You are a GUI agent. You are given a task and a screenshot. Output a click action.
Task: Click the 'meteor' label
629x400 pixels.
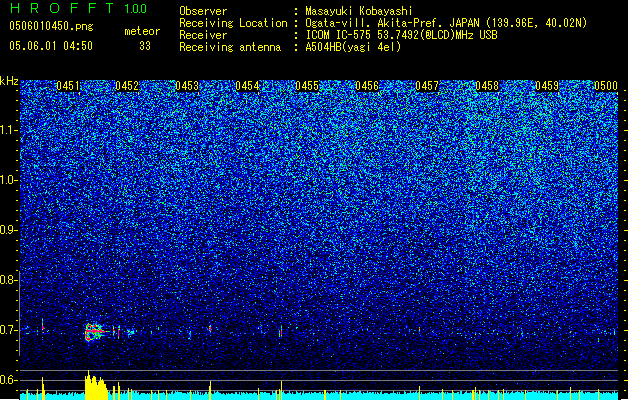(x=142, y=31)
